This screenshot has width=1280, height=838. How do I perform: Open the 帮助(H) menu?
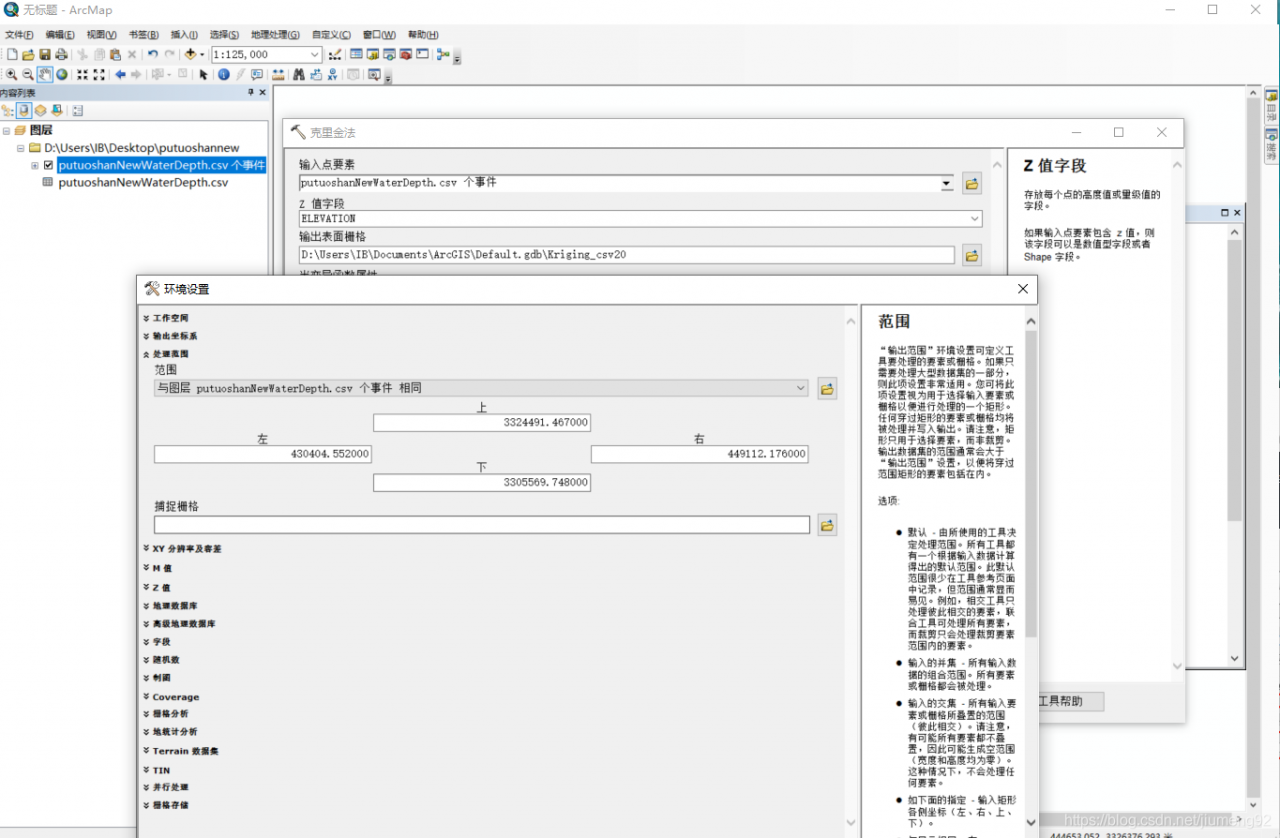pos(423,35)
